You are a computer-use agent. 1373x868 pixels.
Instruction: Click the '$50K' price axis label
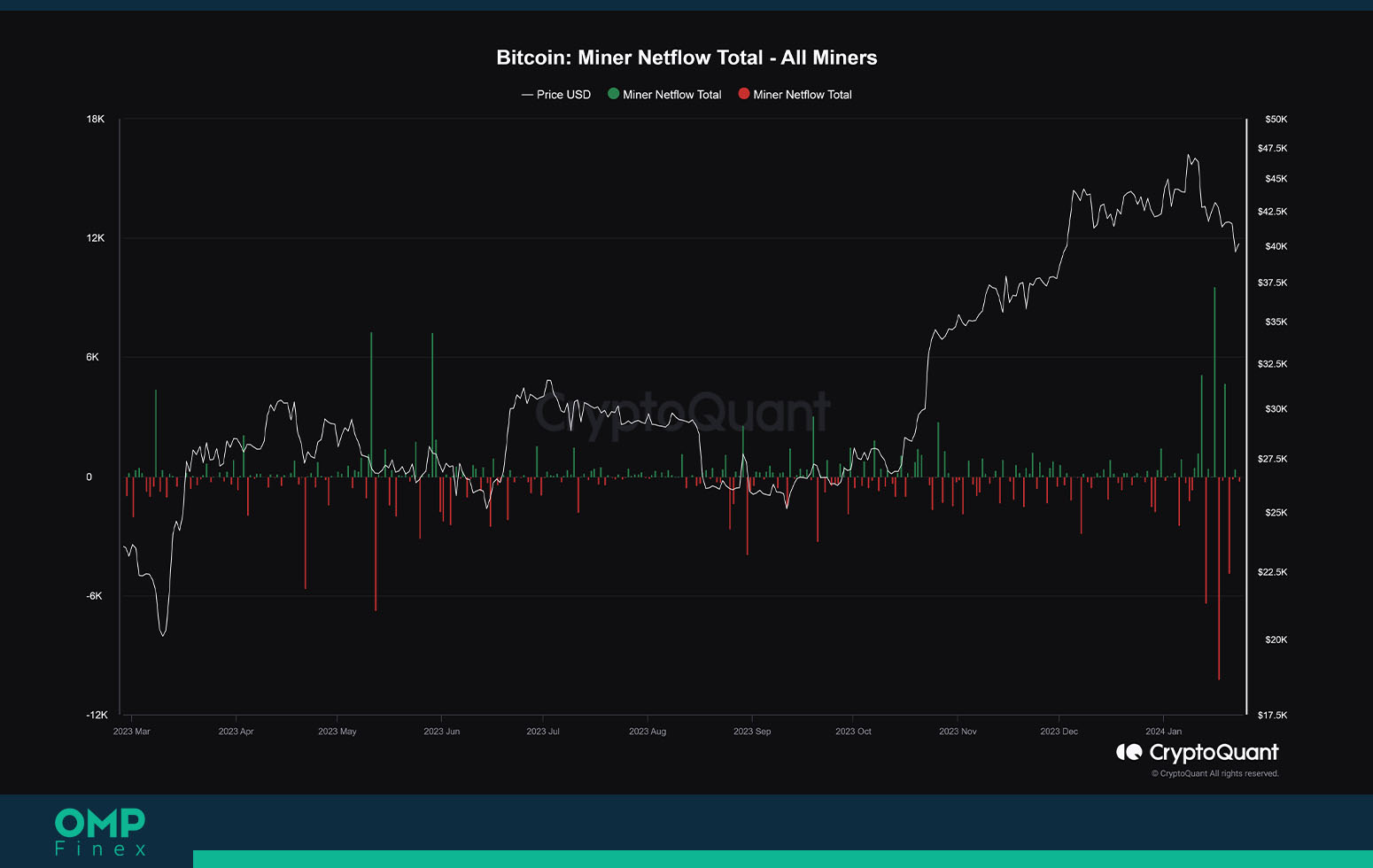1276,119
